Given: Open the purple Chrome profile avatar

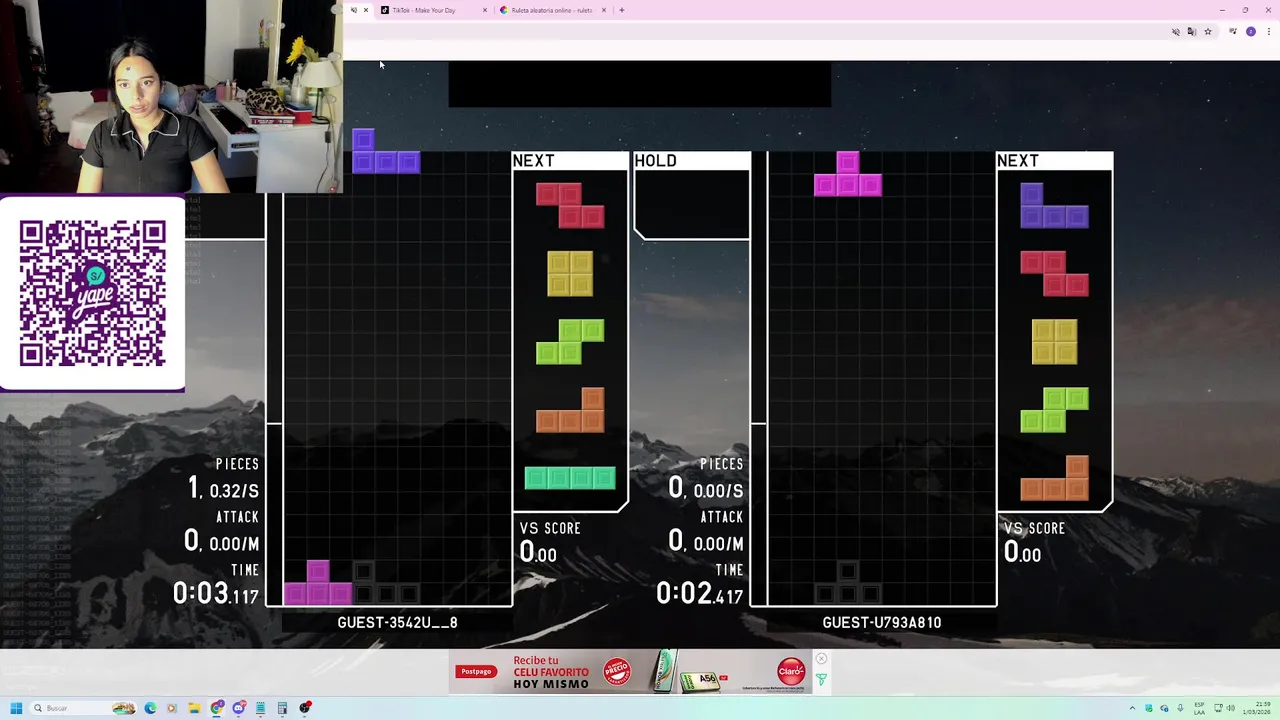Looking at the screenshot, I should pyautogui.click(x=1250, y=32).
